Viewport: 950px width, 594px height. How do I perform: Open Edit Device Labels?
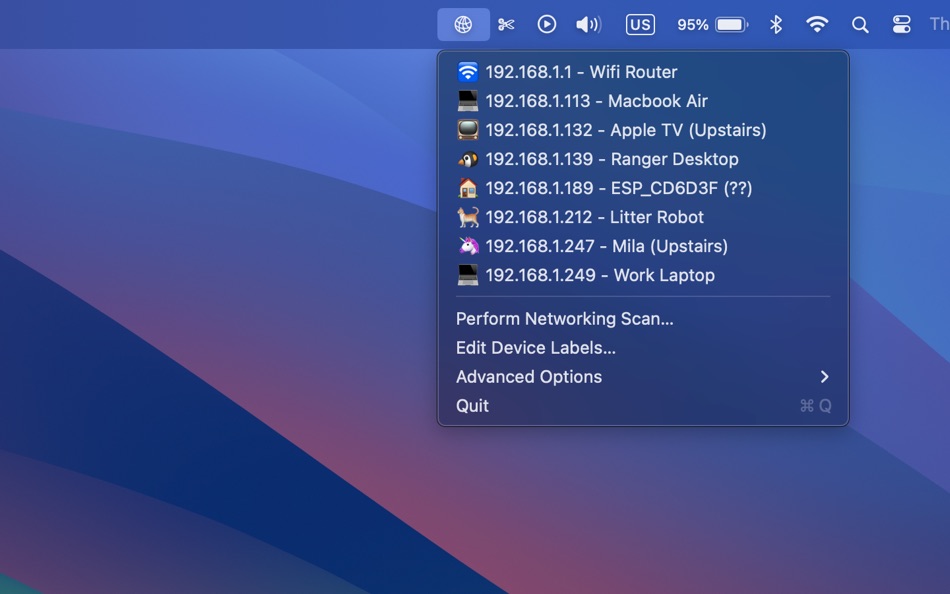pos(536,348)
